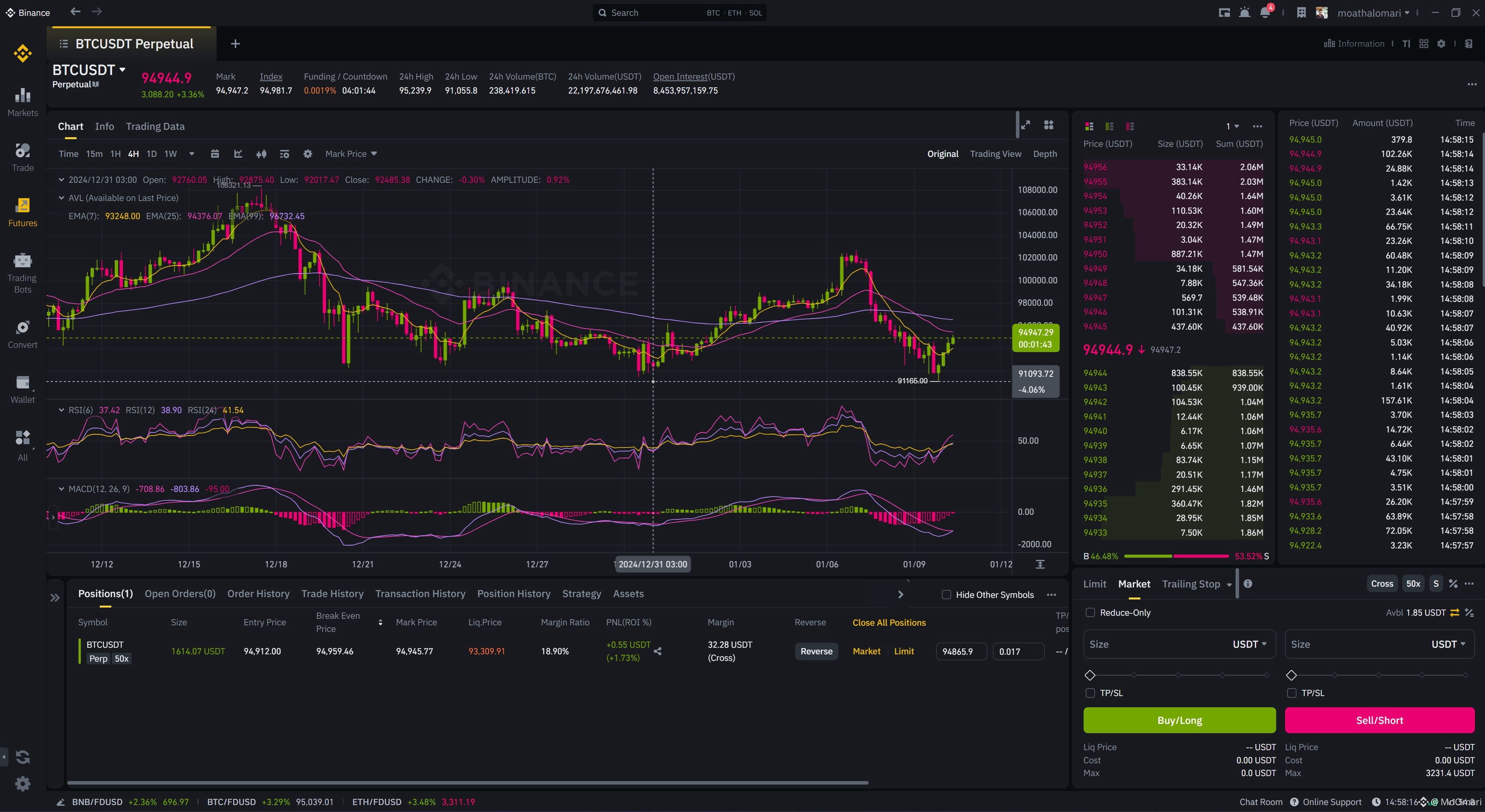The width and height of the screenshot is (1485, 812).
Task: Click the refresh icon in sidebar
Action: [x=22, y=757]
